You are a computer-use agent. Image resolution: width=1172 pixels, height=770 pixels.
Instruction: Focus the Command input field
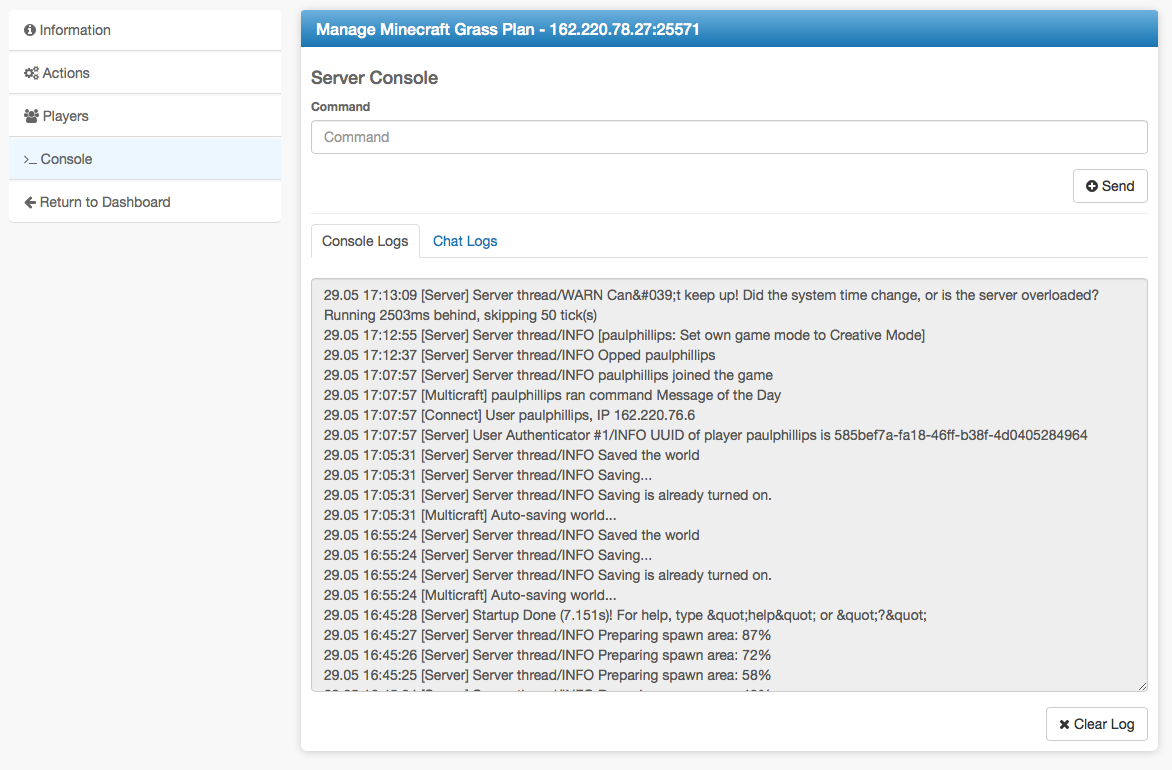729,137
